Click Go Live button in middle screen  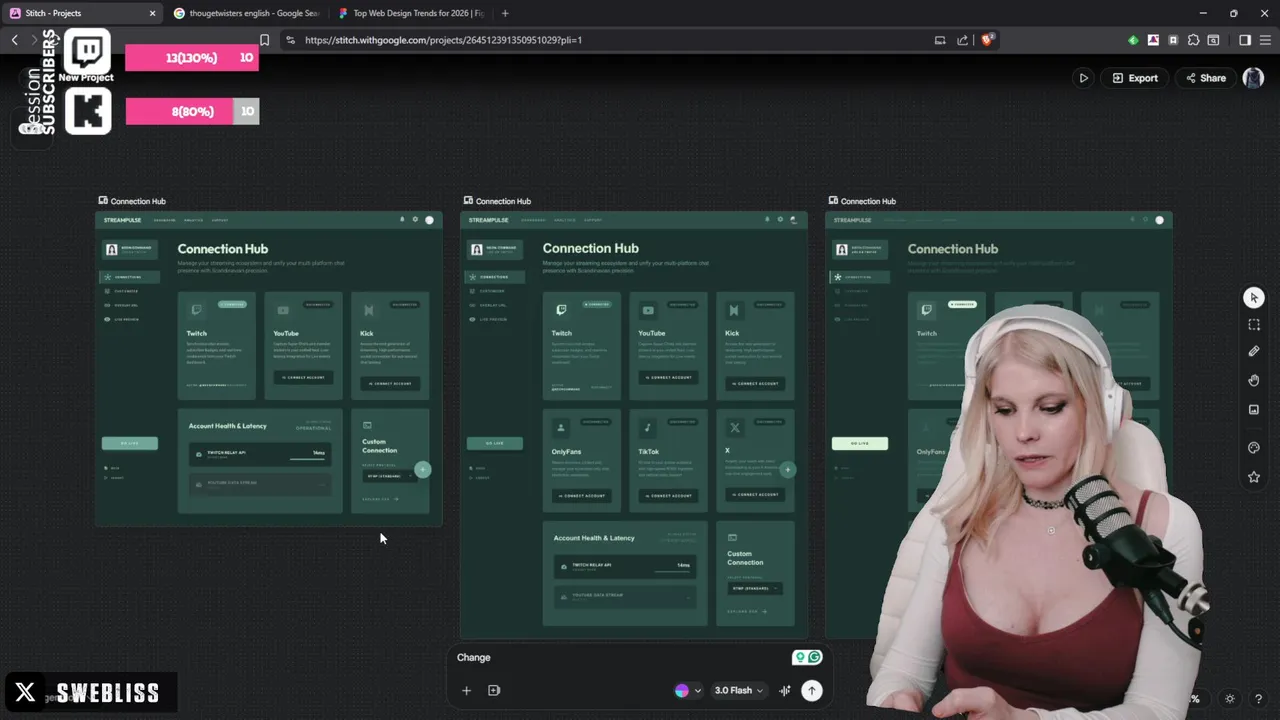tap(495, 443)
